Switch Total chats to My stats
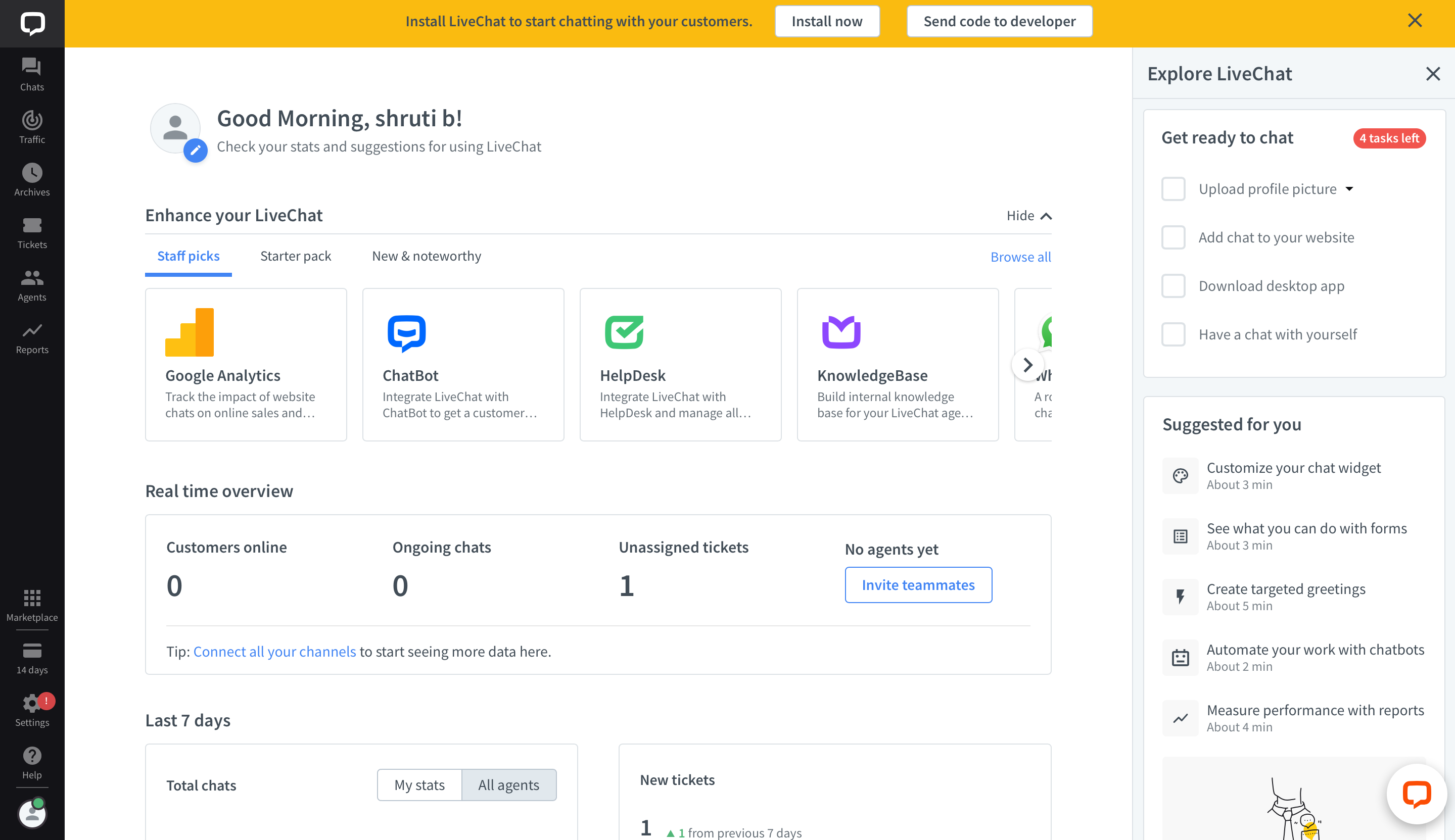The image size is (1455, 840). point(419,784)
